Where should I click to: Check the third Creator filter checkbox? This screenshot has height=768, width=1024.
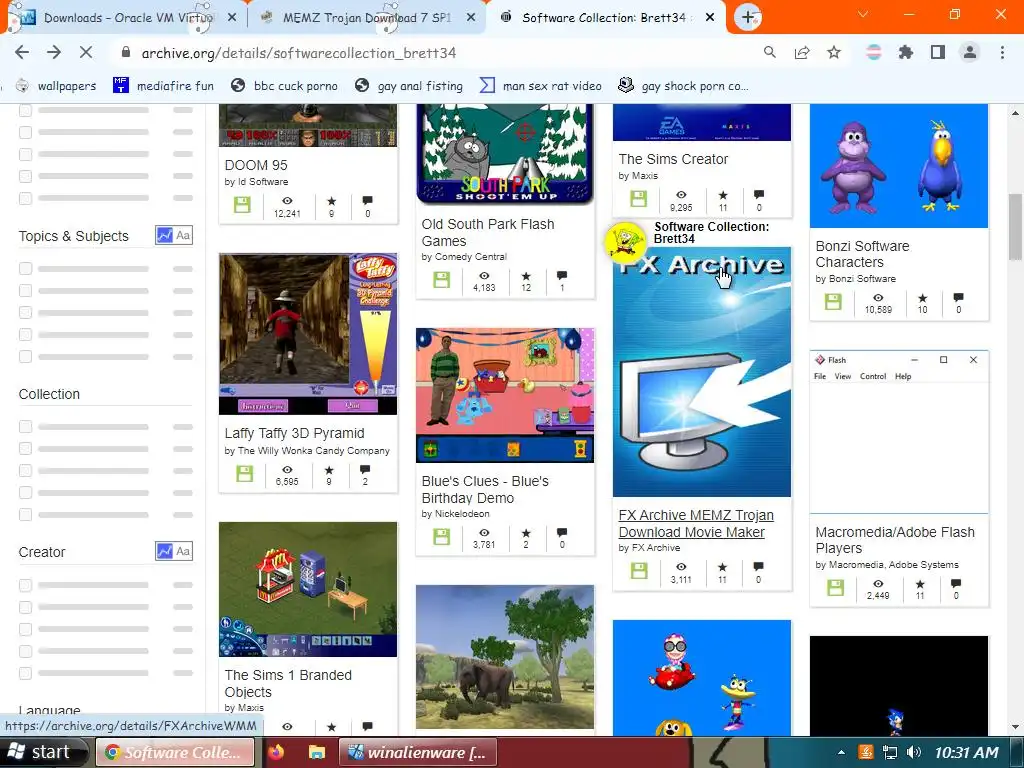pyautogui.click(x=25, y=629)
